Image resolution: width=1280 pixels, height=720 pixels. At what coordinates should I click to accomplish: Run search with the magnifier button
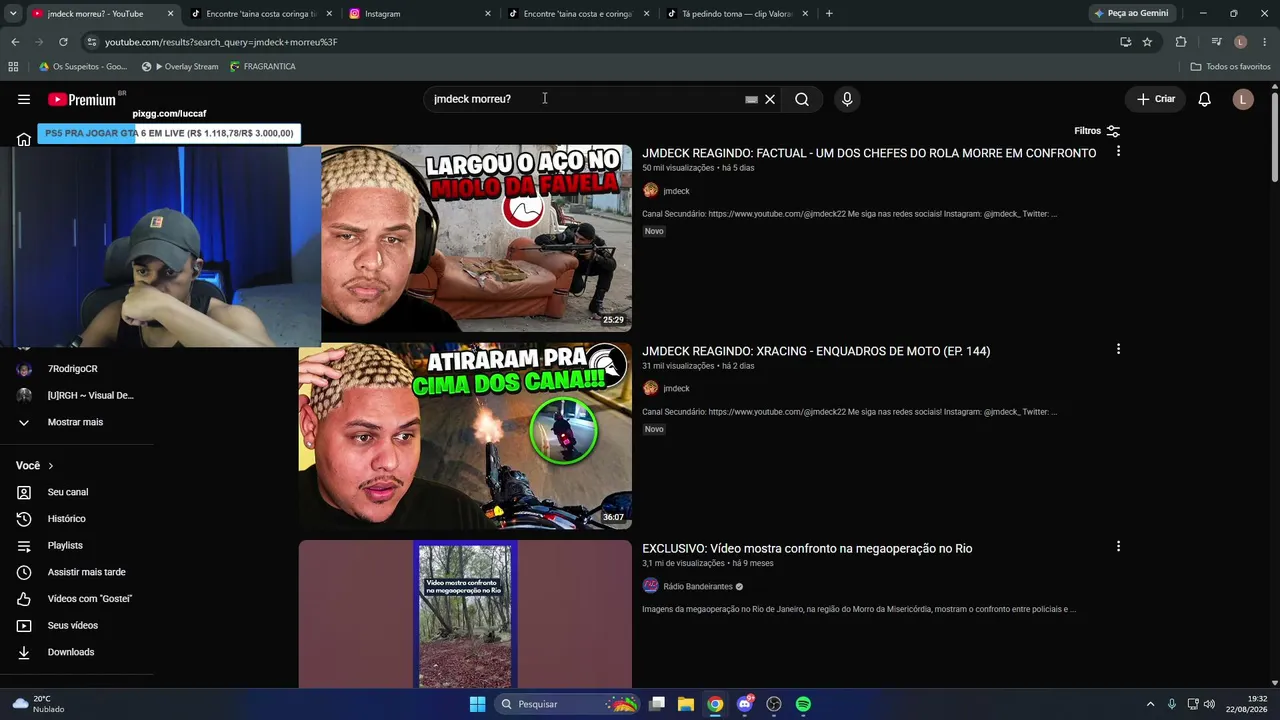click(802, 99)
